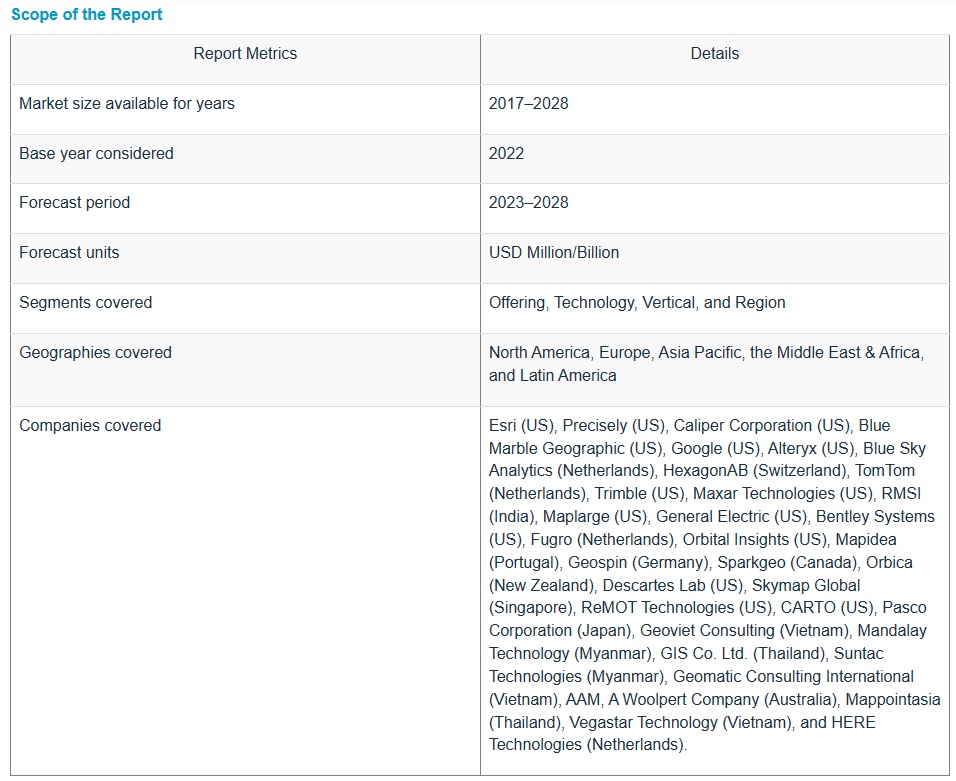Select the 'Segments covered' row label
This screenshot has height=781, width=956.
(x=85, y=303)
